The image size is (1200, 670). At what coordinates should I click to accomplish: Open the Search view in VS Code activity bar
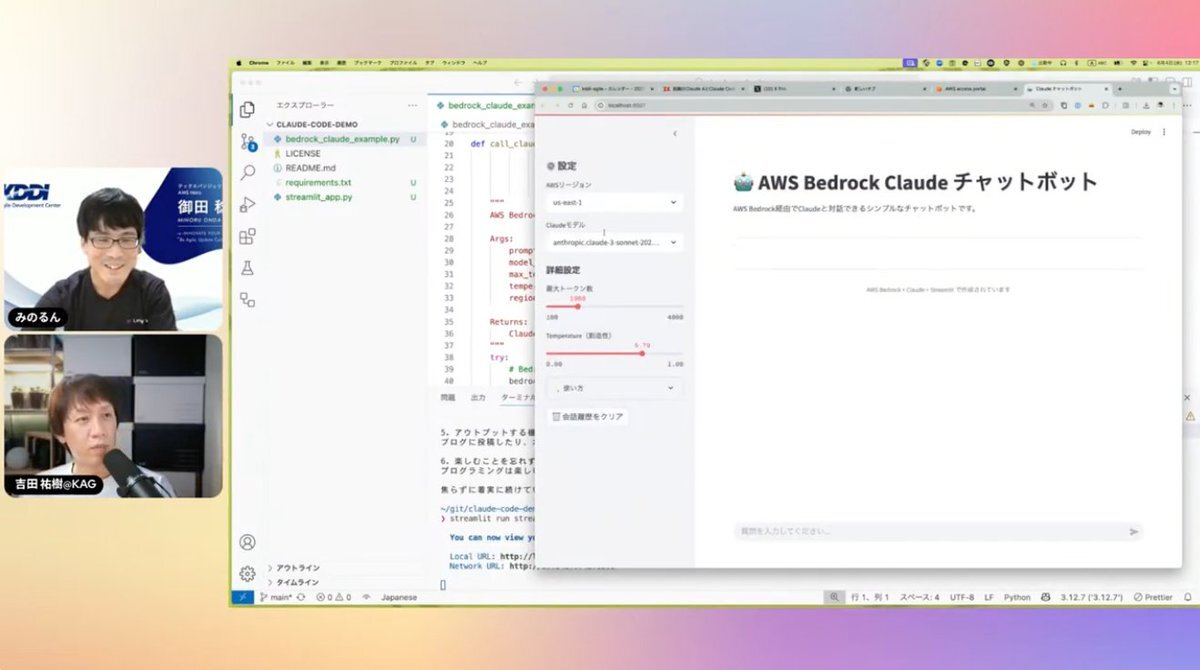coord(247,173)
